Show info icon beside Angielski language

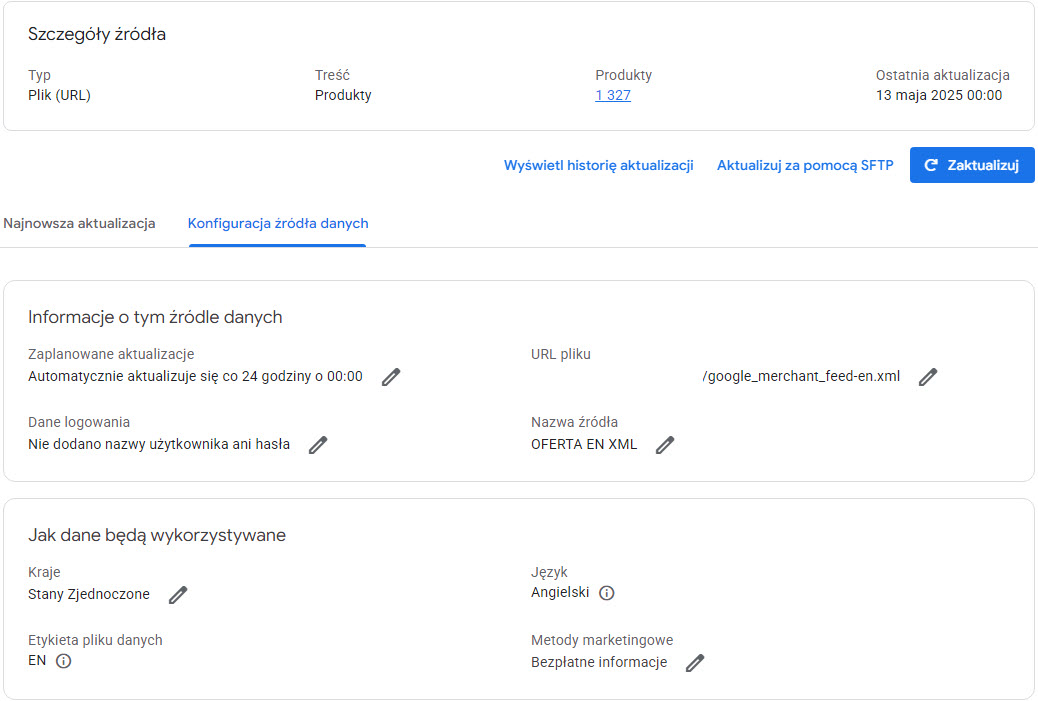click(x=607, y=593)
